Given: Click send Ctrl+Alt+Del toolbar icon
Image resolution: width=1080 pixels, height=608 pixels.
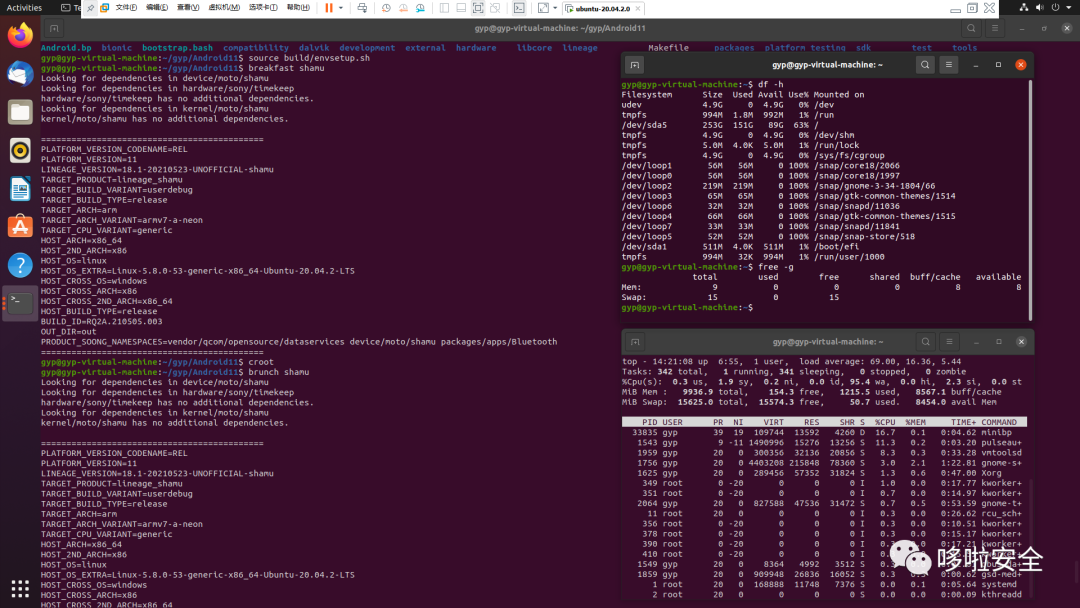Looking at the screenshot, I should click(x=362, y=8).
